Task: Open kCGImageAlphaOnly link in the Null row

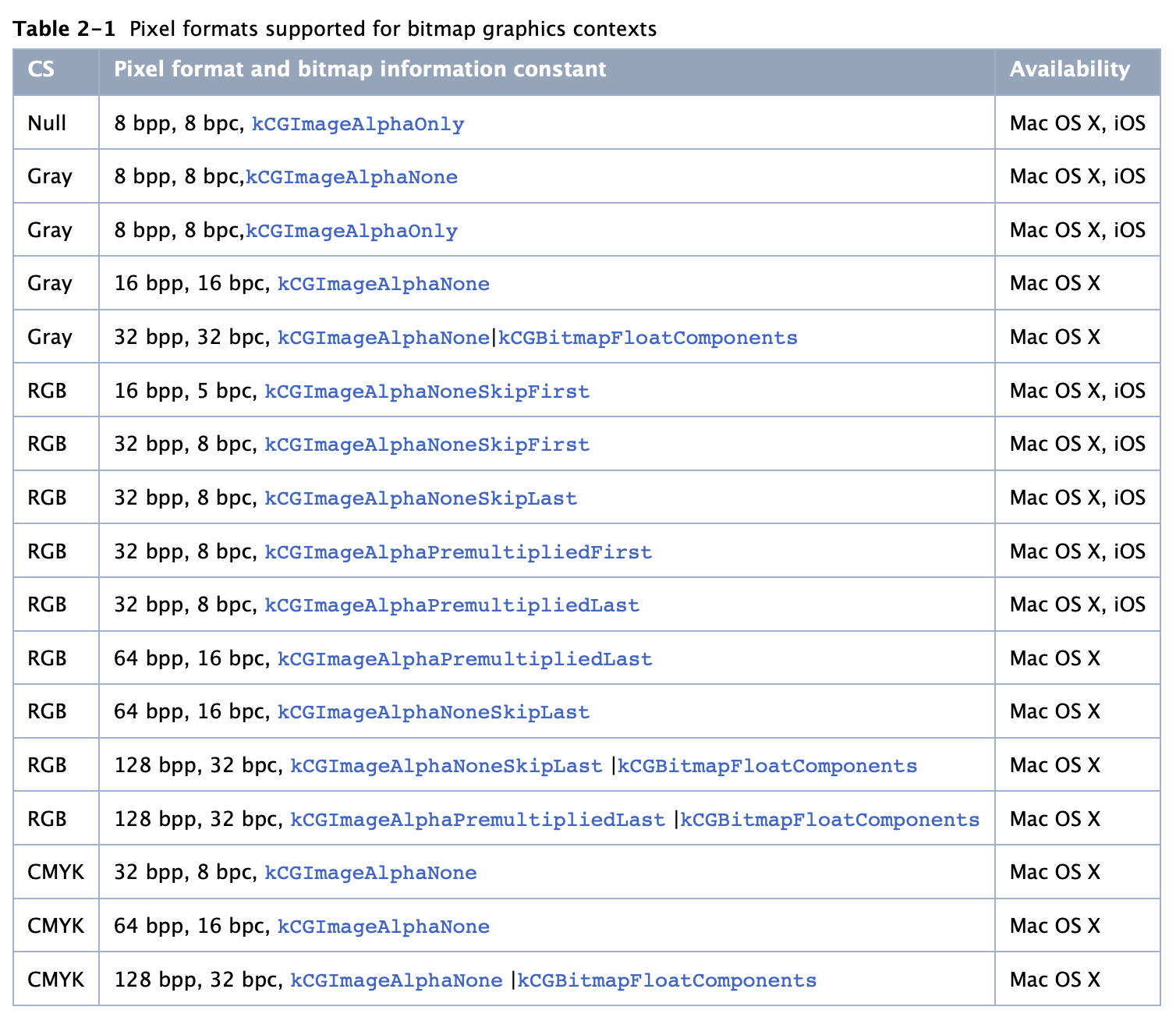Action: click(358, 124)
